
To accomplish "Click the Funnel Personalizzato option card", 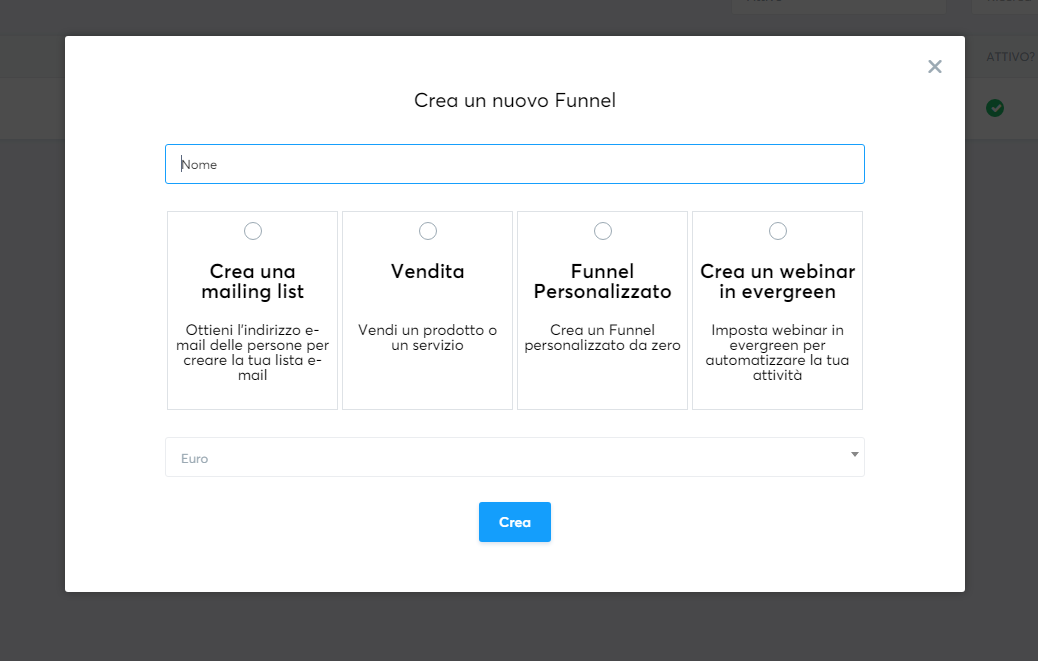I will 602,310.
